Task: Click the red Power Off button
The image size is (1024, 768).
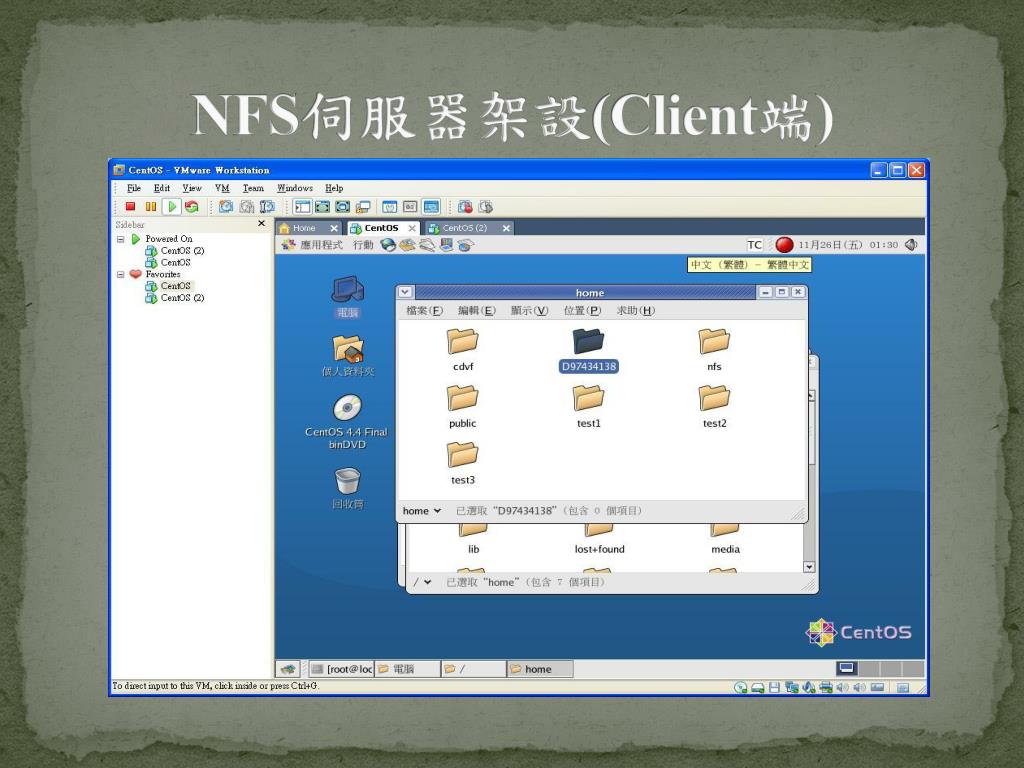Action: (131, 206)
